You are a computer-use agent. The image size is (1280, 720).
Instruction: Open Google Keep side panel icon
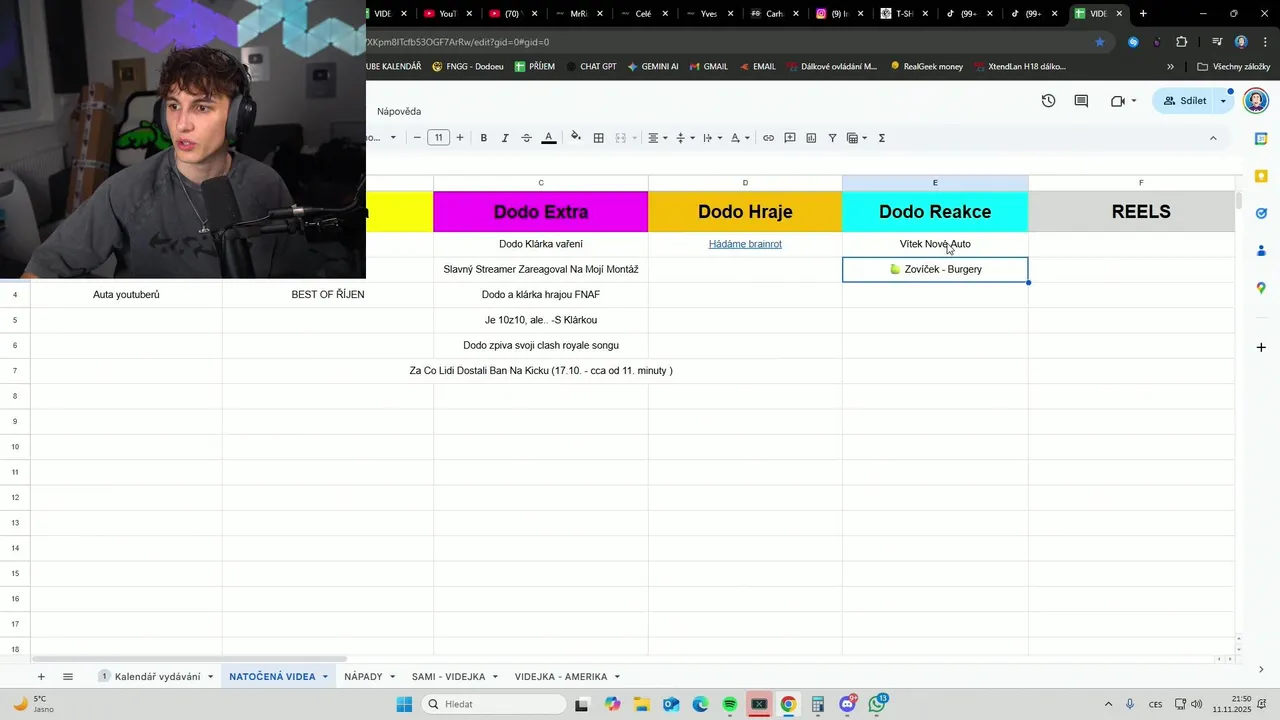point(1261,176)
